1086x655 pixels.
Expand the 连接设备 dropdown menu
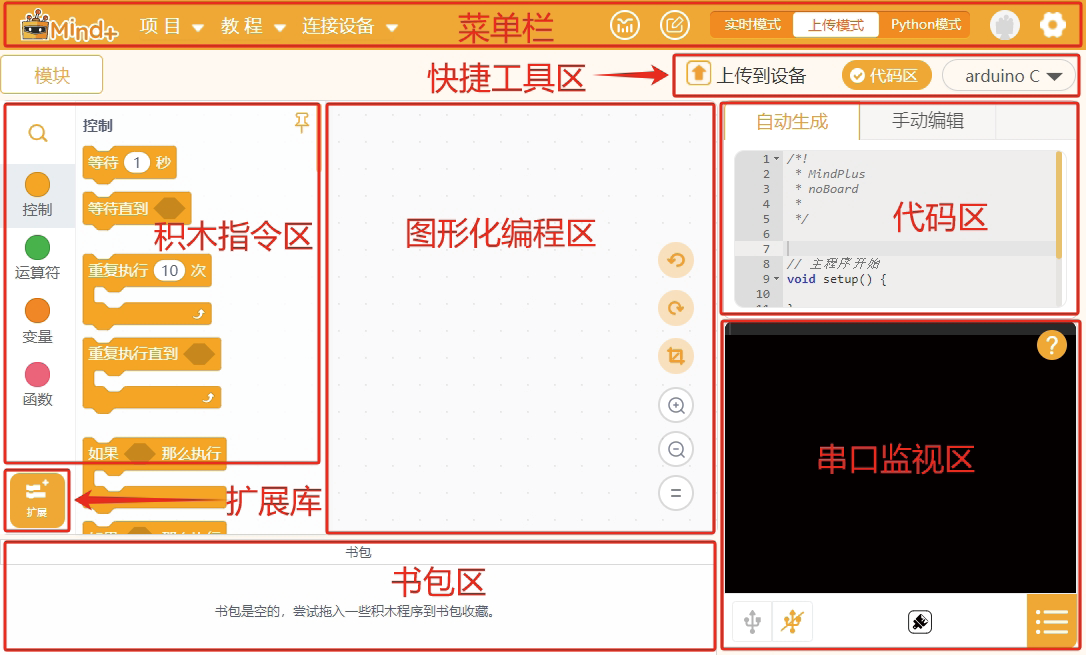[350, 26]
